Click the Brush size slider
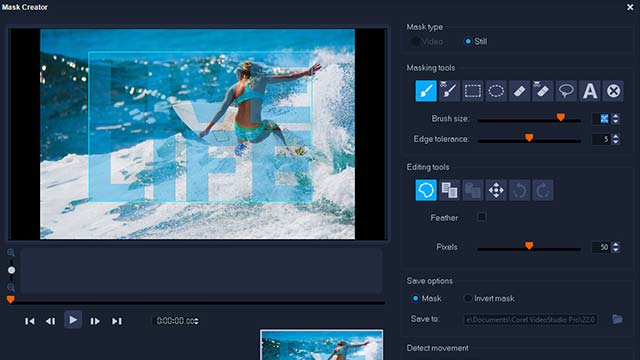640x360 pixels. point(529,120)
